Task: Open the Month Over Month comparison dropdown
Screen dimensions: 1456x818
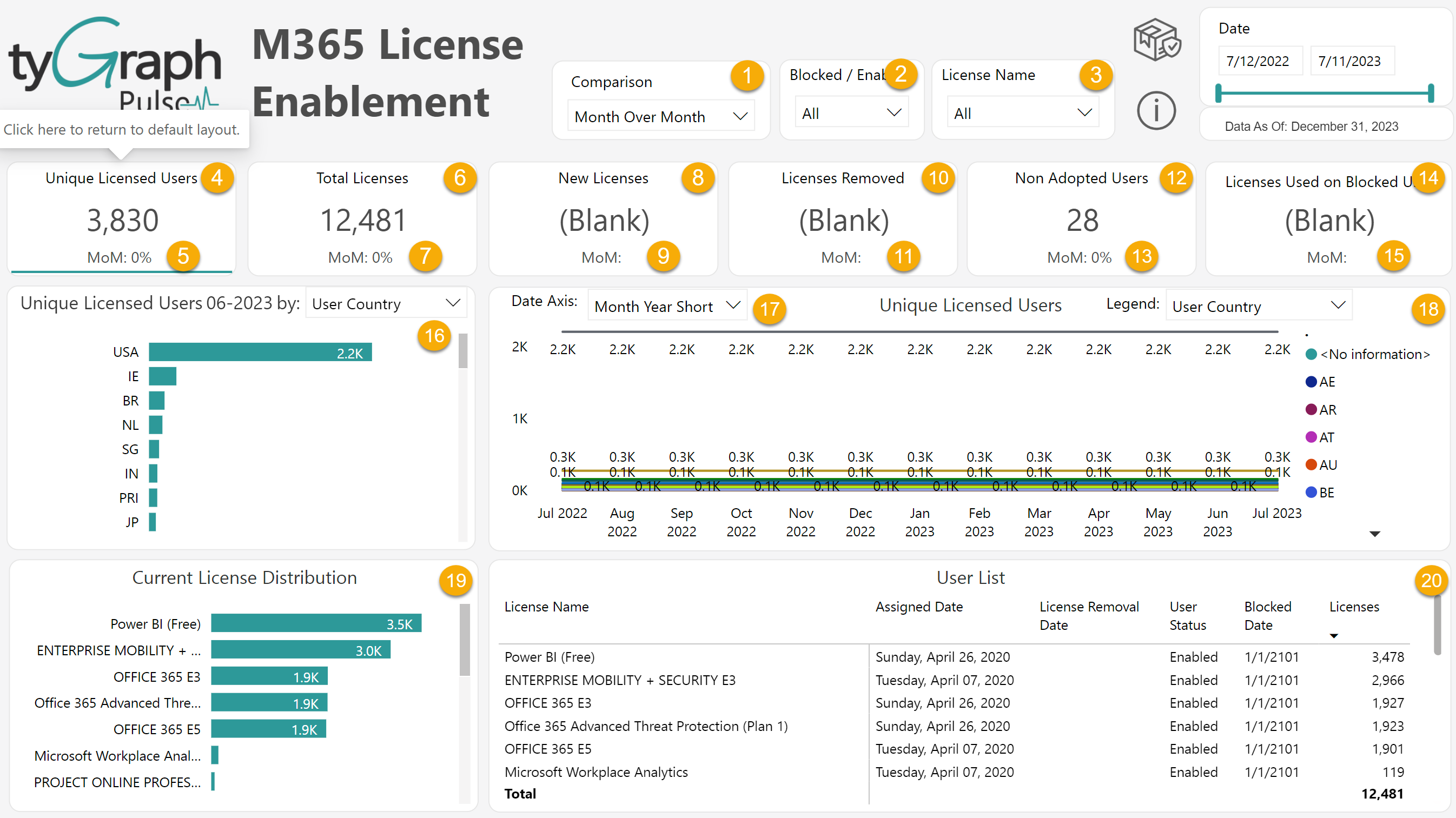Action: click(660, 116)
